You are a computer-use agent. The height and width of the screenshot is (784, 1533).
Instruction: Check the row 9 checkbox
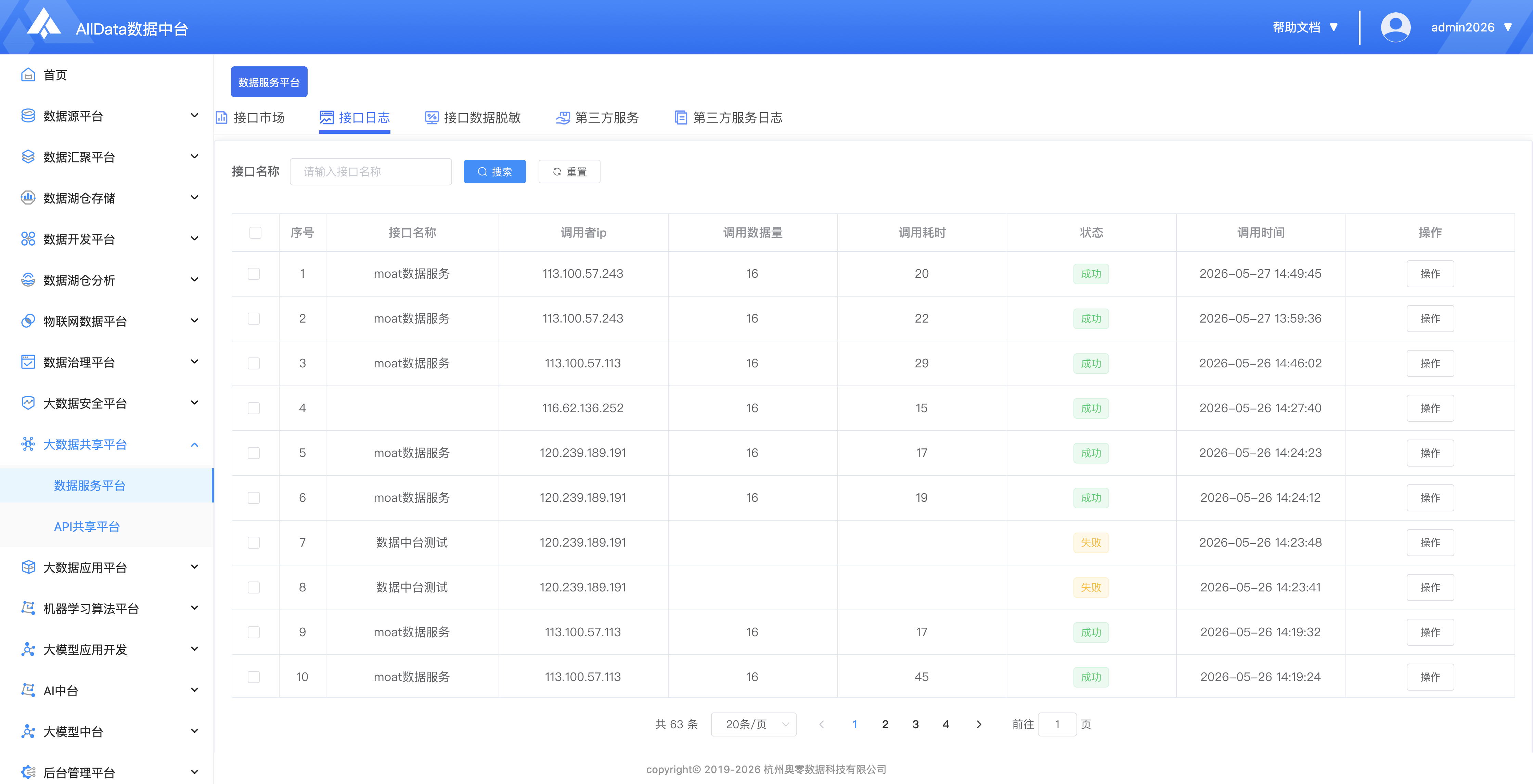pyautogui.click(x=254, y=632)
